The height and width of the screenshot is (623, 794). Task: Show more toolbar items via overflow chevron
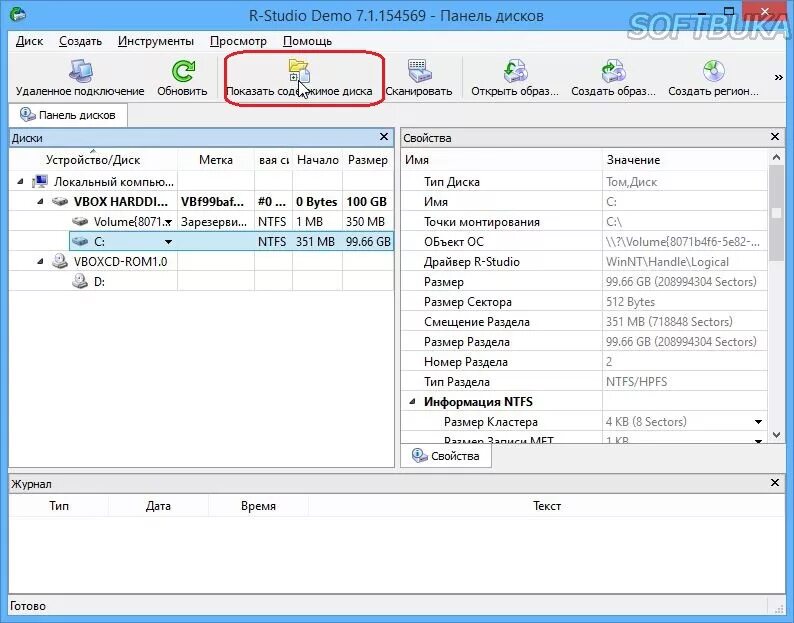(779, 77)
